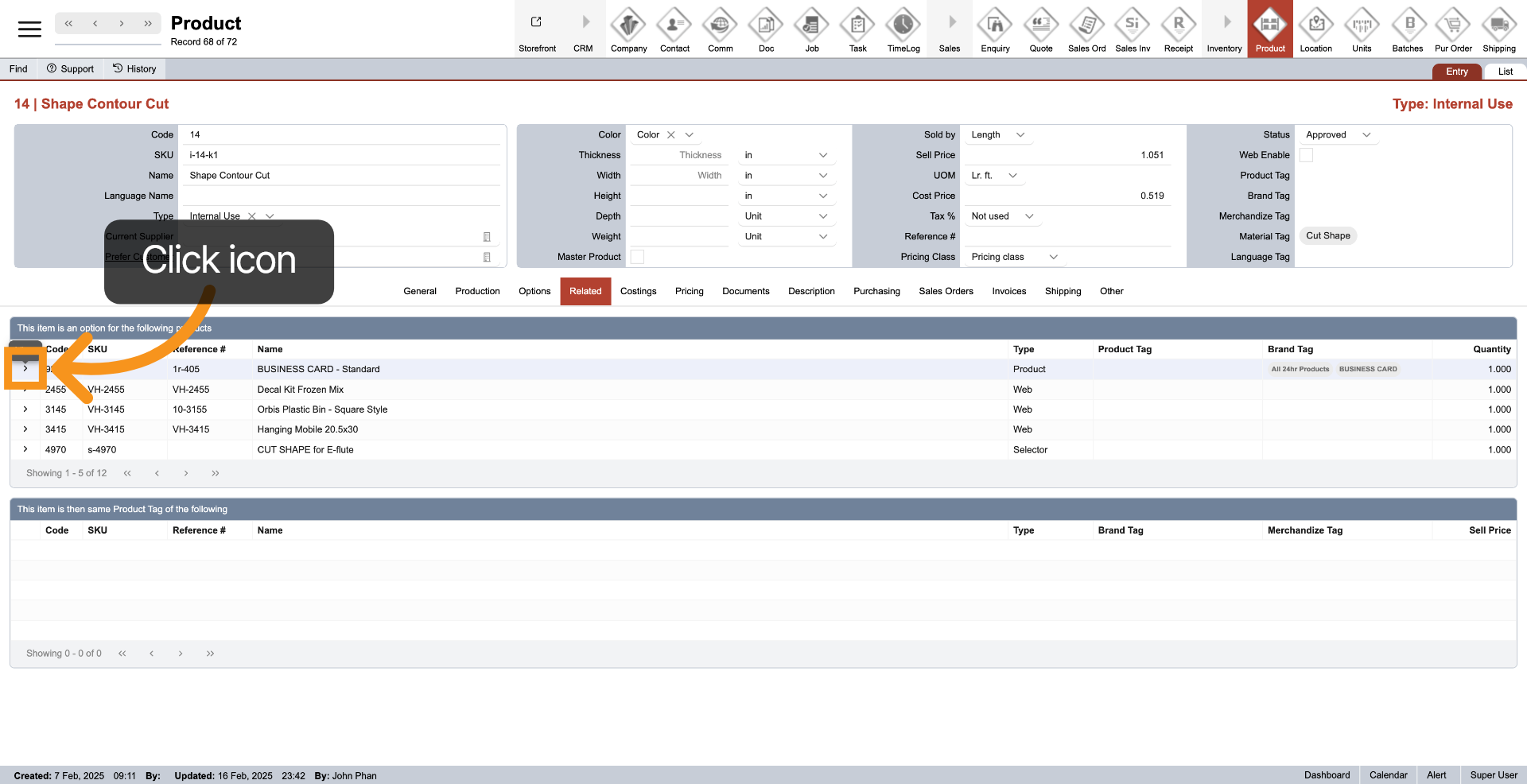1527x784 pixels.
Task: Click the Storefront external link icon
Action: (537, 22)
